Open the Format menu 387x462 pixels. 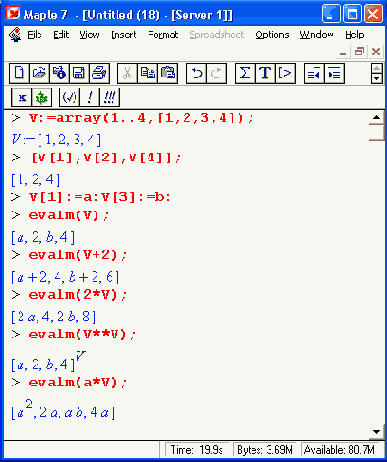(163, 35)
